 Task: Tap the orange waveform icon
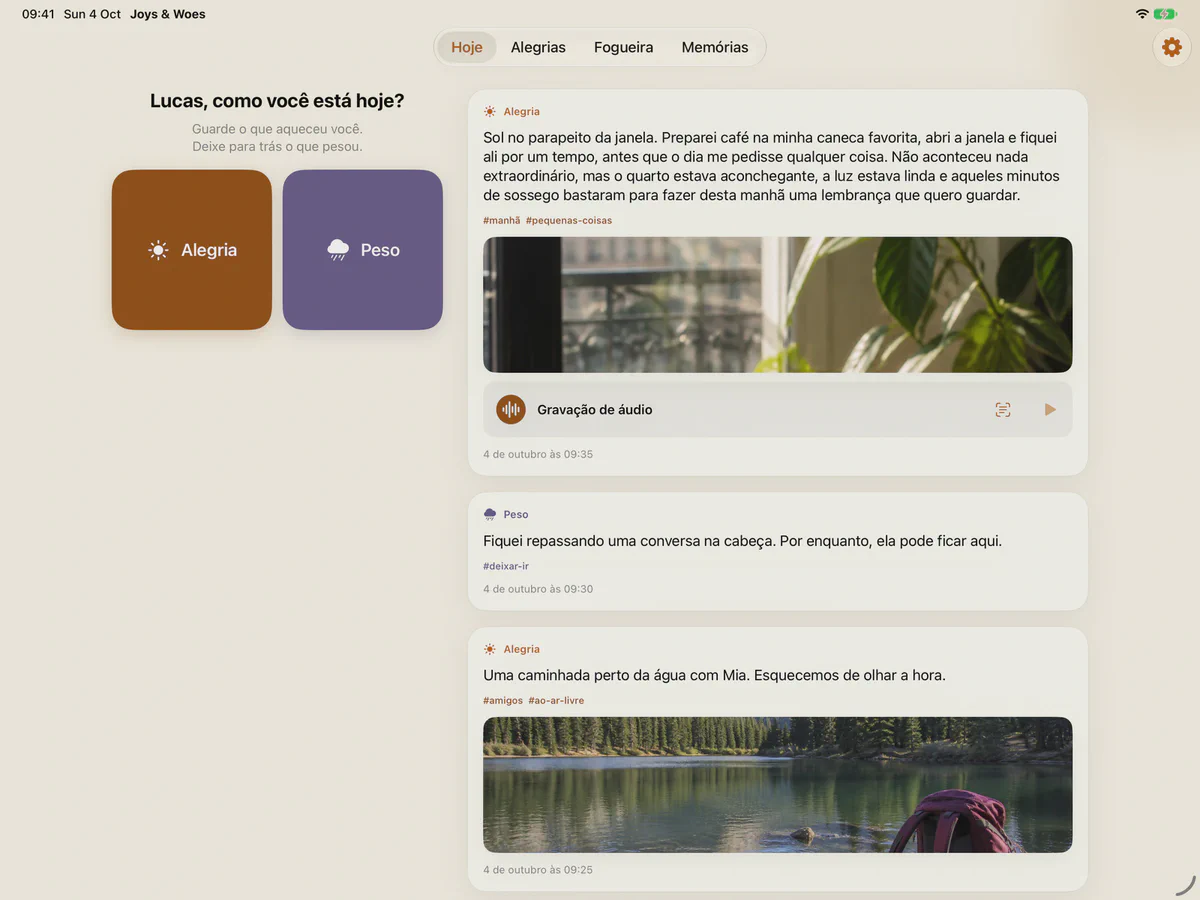pos(511,409)
